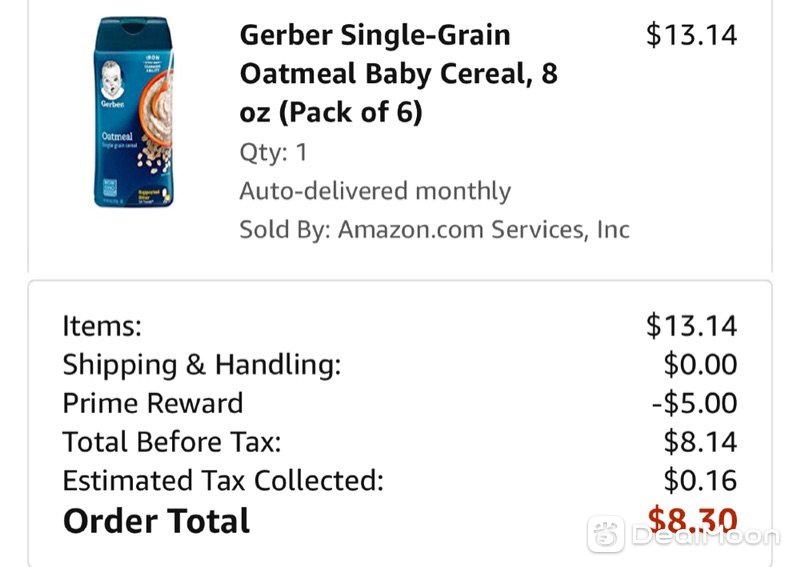Select the bold Order Total label
This screenshot has width=800, height=567.
156,521
